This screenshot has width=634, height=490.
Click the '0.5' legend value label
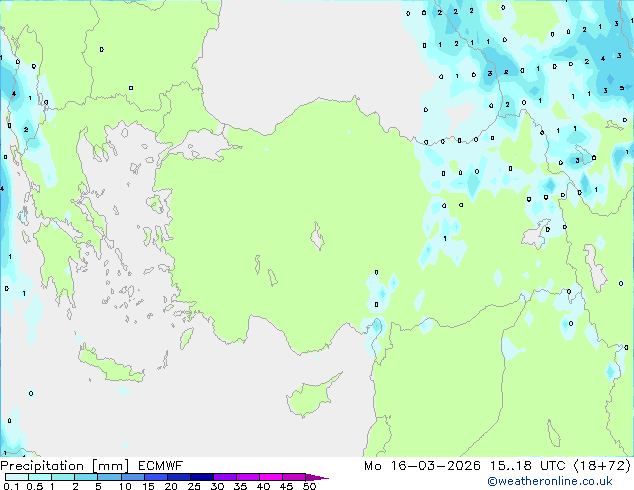click(35, 486)
